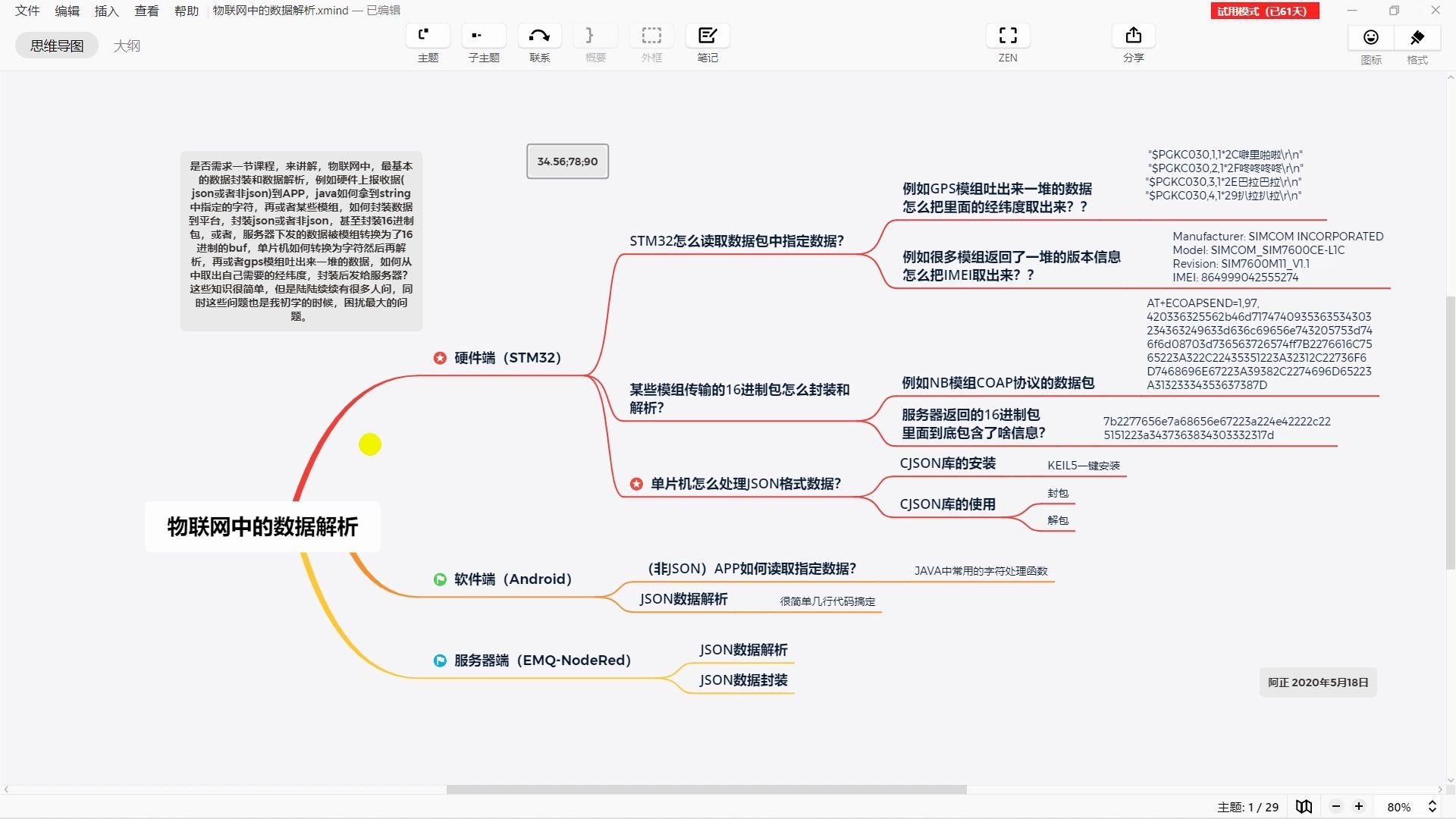Image resolution: width=1456 pixels, height=819 pixels.
Task: Open the 编辑 menu
Action: pos(67,11)
